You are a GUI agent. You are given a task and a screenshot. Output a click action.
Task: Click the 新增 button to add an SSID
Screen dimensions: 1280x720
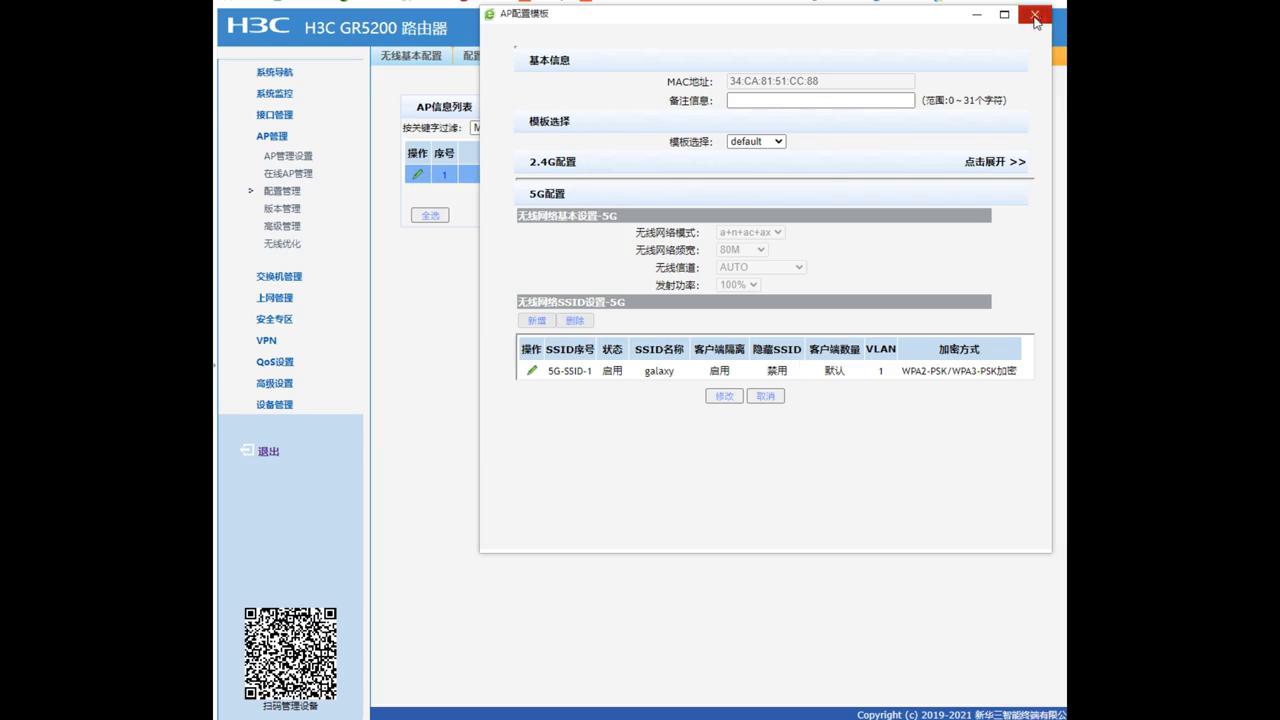537,320
